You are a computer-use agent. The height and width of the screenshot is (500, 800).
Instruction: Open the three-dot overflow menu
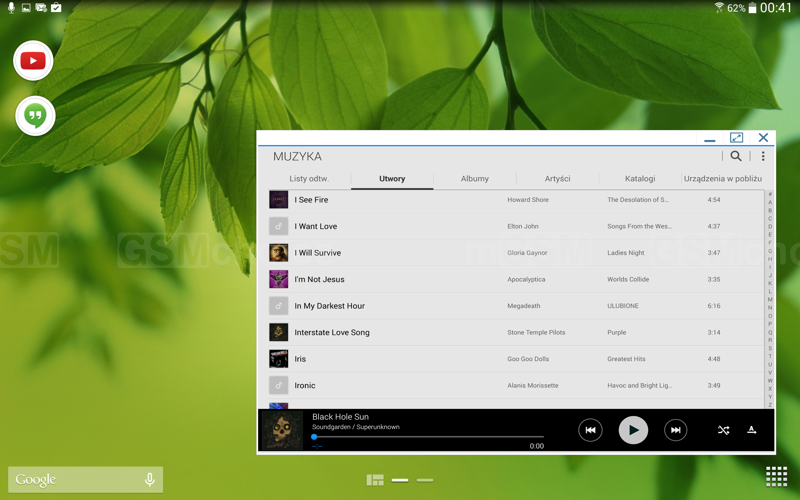click(x=763, y=156)
